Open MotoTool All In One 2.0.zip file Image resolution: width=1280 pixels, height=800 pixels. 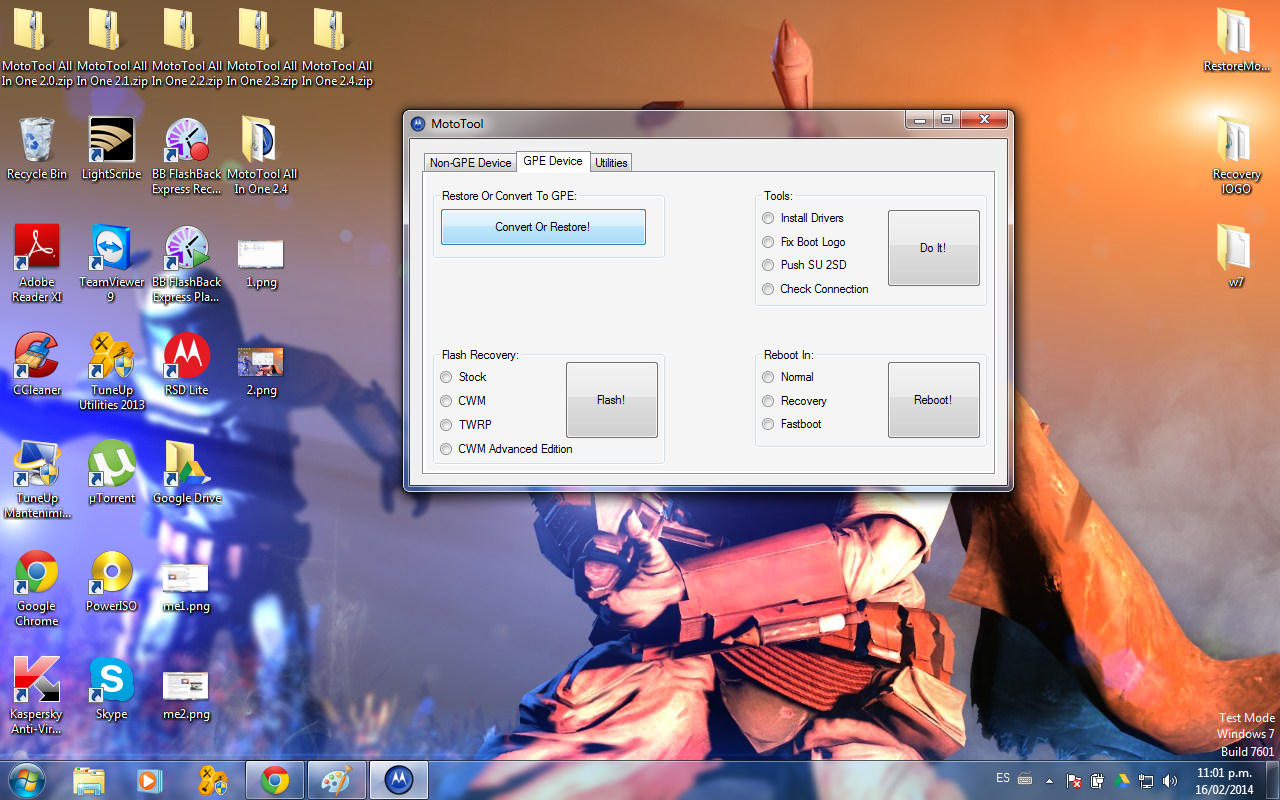(37, 47)
